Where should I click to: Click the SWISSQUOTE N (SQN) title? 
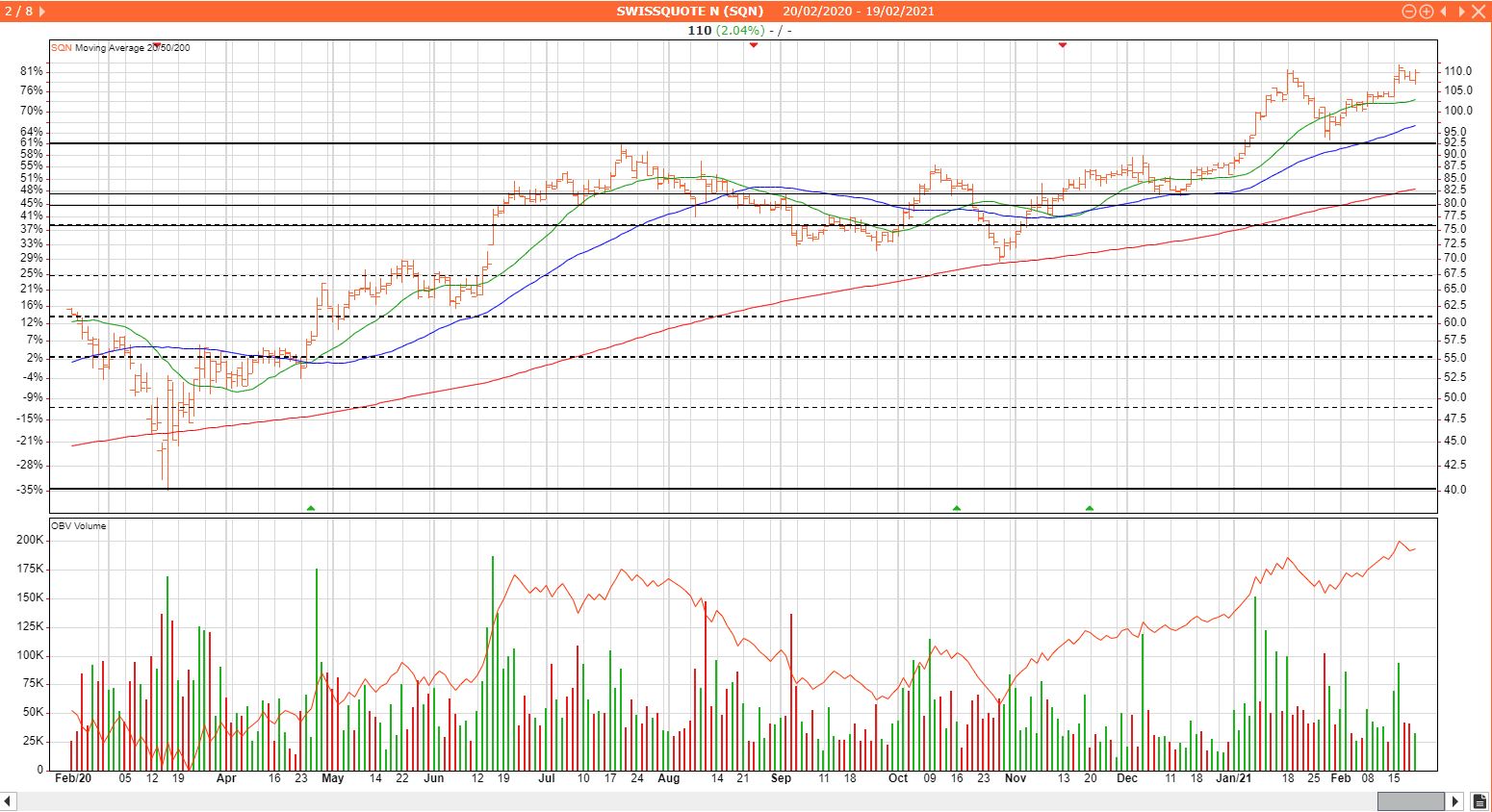pyautogui.click(x=689, y=12)
